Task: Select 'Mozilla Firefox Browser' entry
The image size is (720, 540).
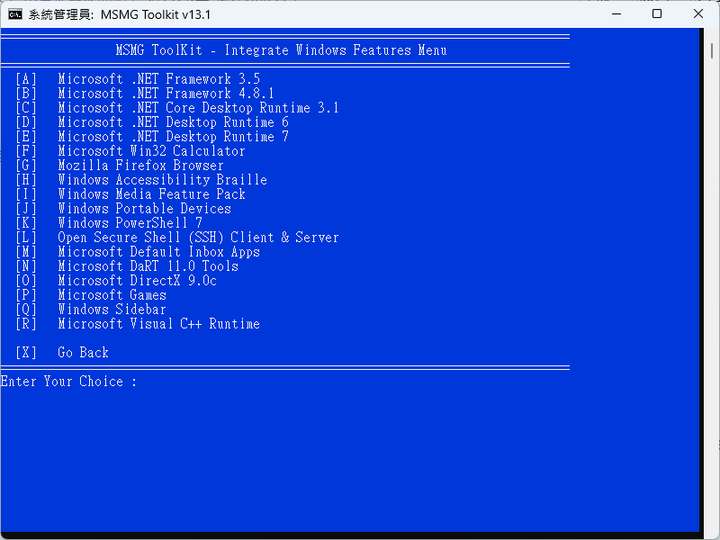Action: [141, 165]
